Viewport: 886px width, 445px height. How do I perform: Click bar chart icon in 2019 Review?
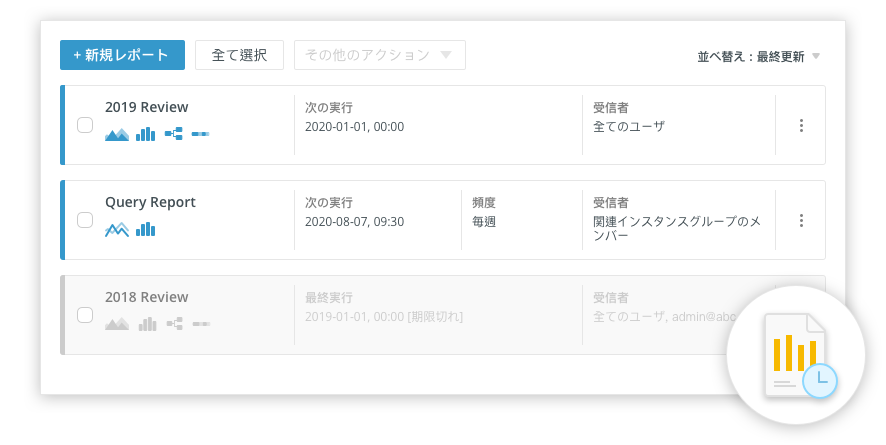(145, 134)
